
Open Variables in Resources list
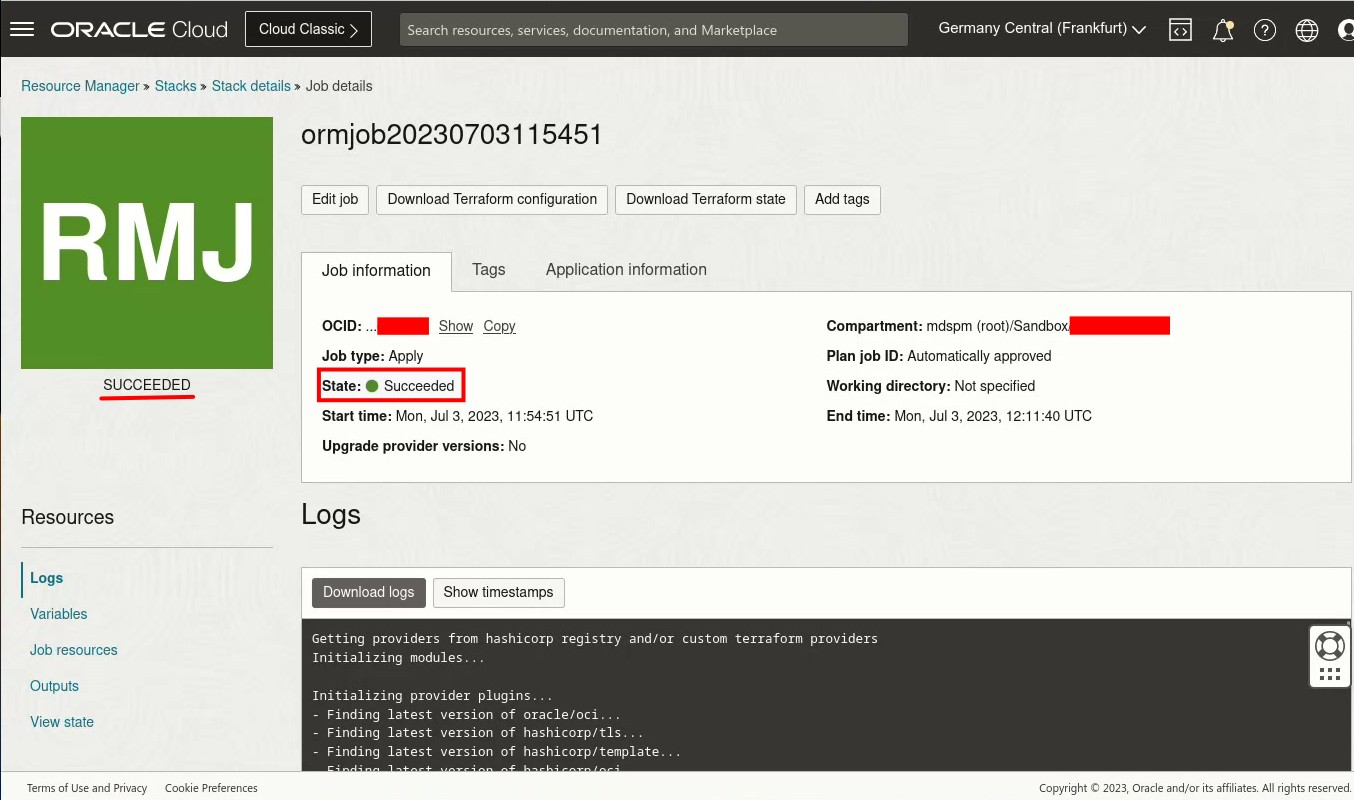point(59,614)
